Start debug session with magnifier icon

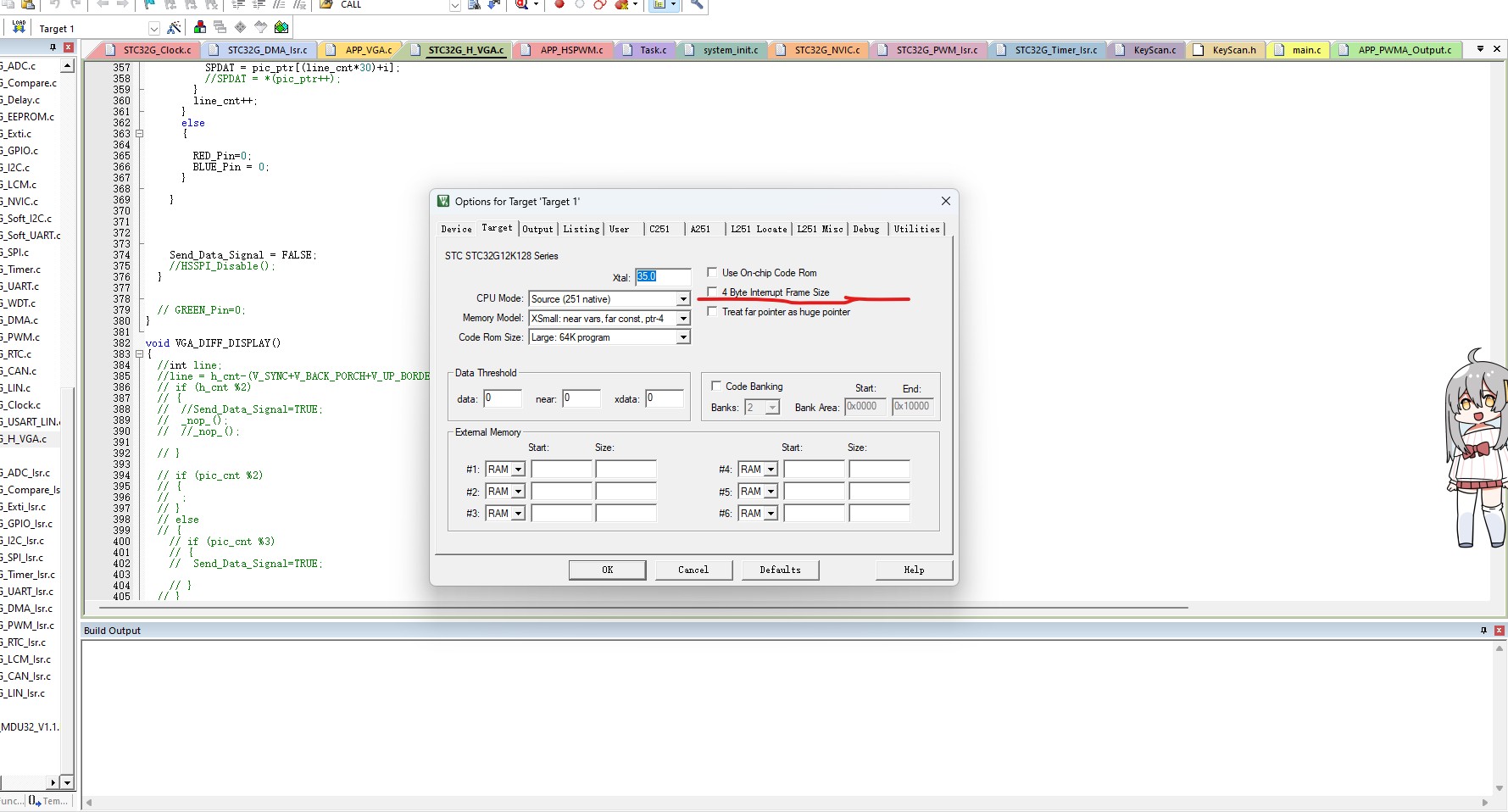(x=522, y=4)
